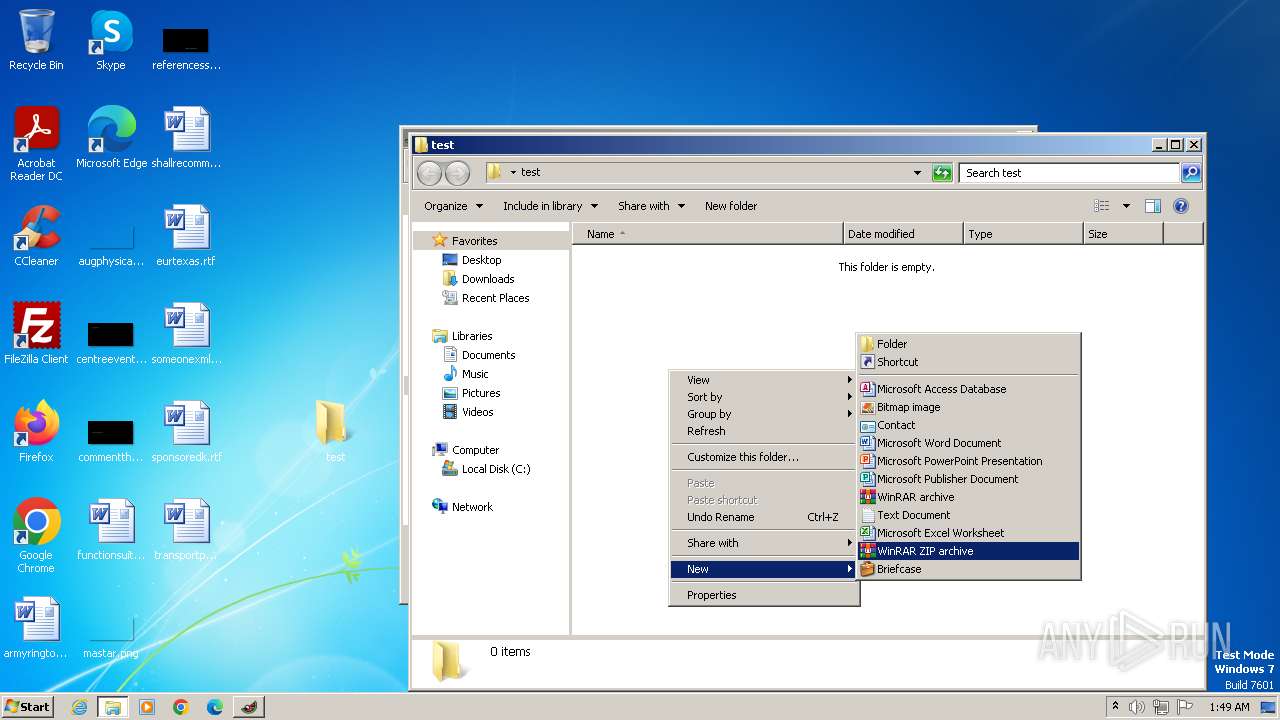Open the Recycle Bin desktop icon

tap(36, 40)
